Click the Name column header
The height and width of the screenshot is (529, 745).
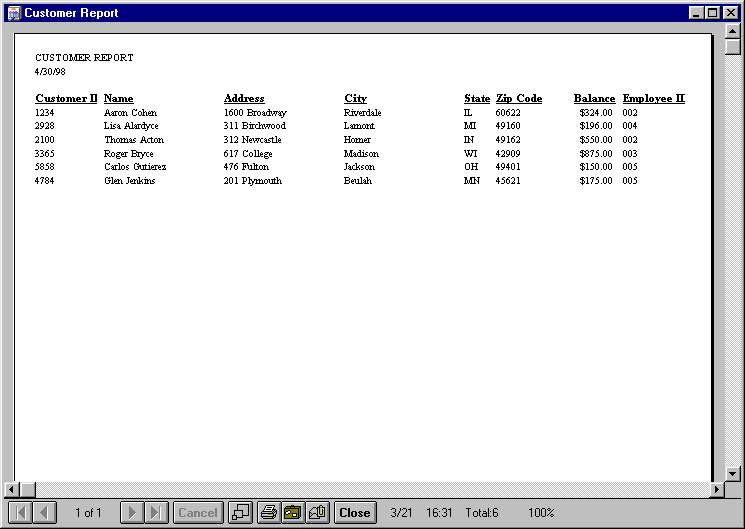coord(119,98)
